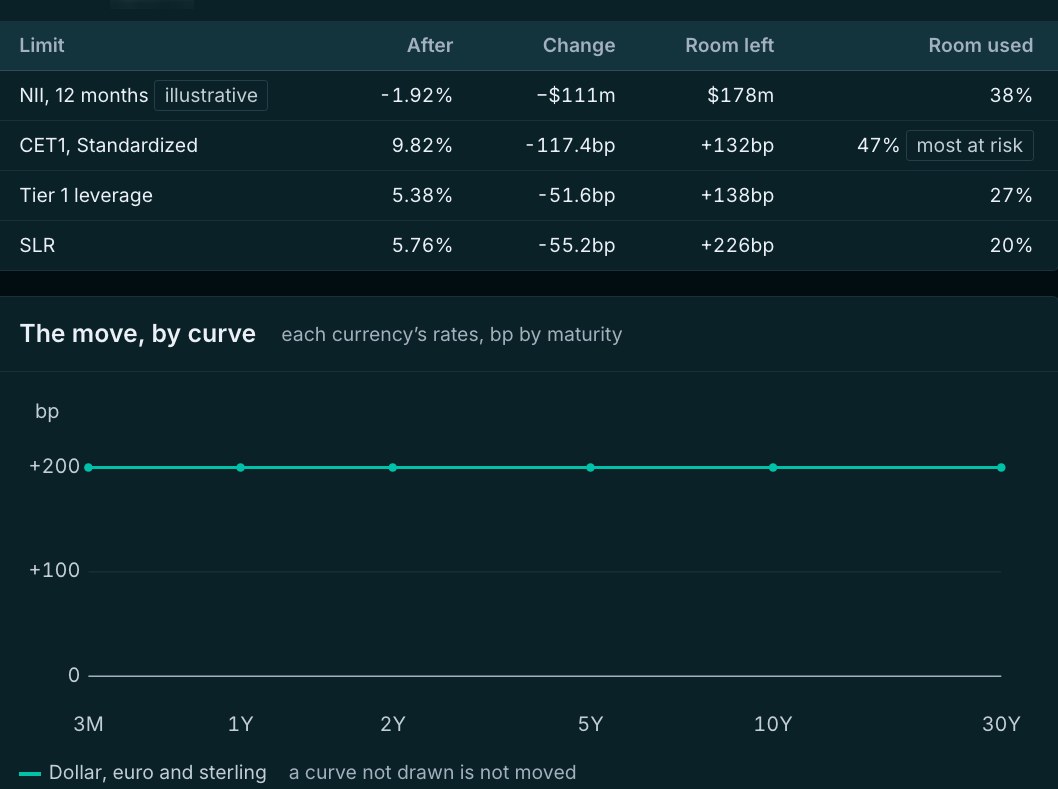Select the 'SLR' row label
Image resolution: width=1058 pixels, height=789 pixels.
[37, 245]
